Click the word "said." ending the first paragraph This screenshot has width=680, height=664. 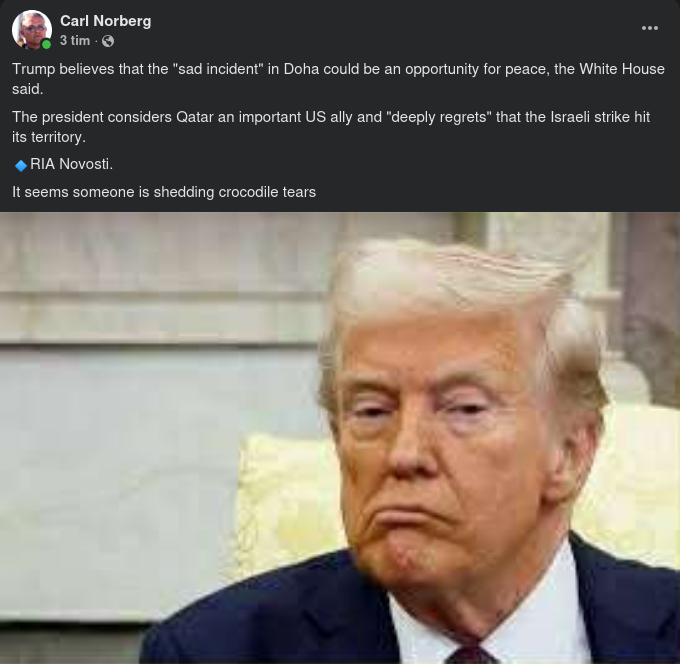[27, 89]
